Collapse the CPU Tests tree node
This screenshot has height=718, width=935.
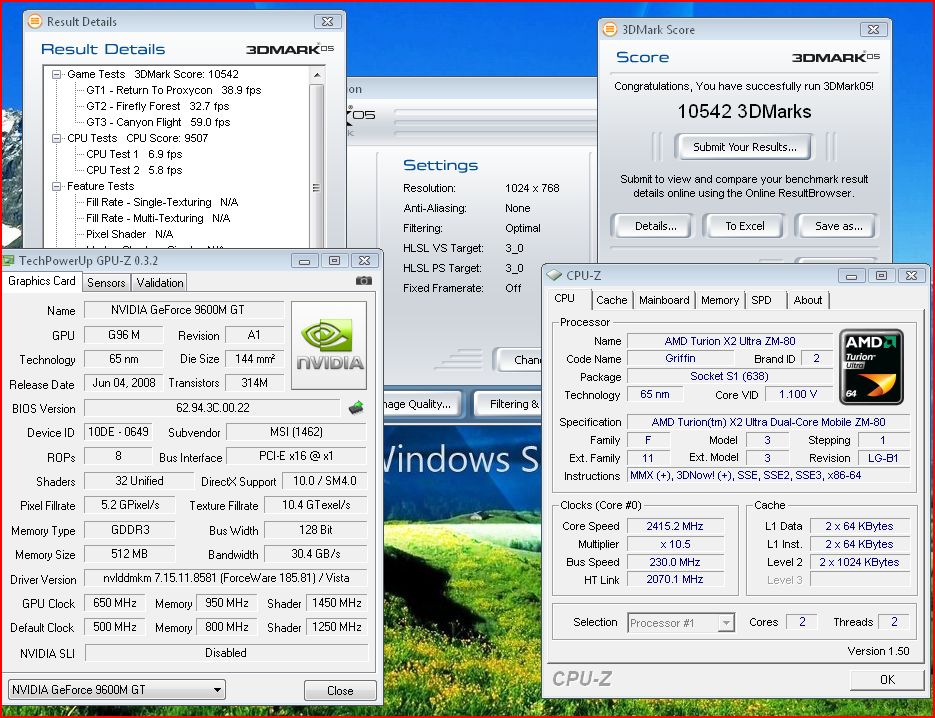[57, 138]
